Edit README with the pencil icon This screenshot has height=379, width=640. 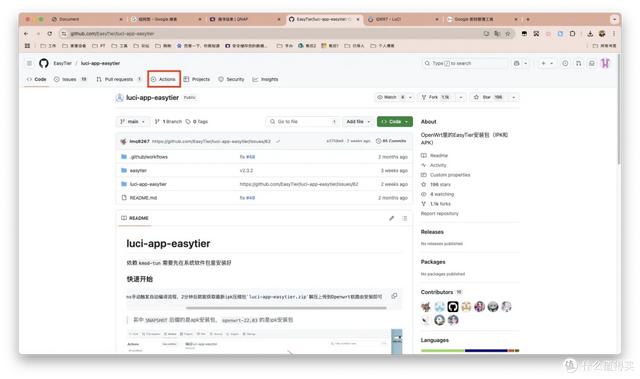392,218
